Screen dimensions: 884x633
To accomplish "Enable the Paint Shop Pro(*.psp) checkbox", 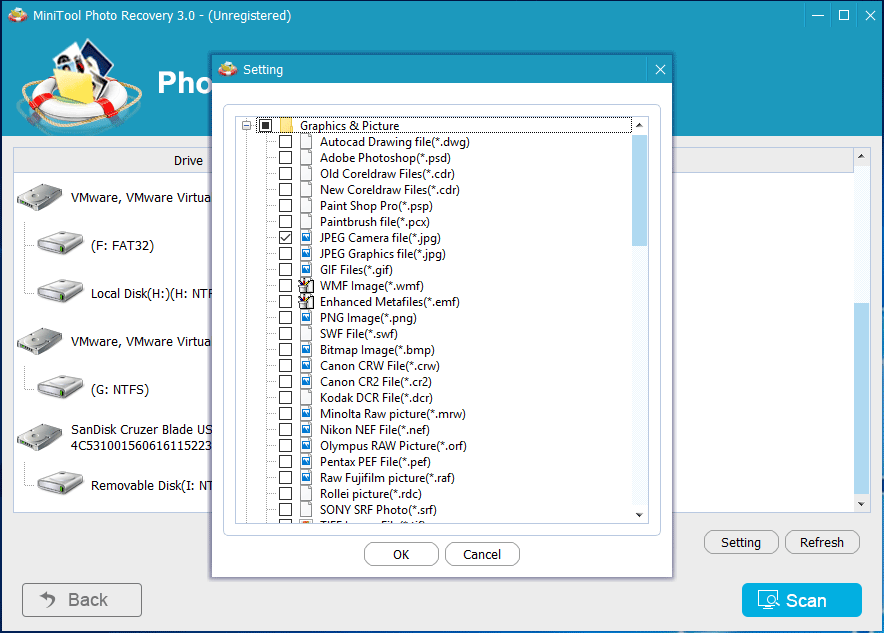I will point(286,205).
